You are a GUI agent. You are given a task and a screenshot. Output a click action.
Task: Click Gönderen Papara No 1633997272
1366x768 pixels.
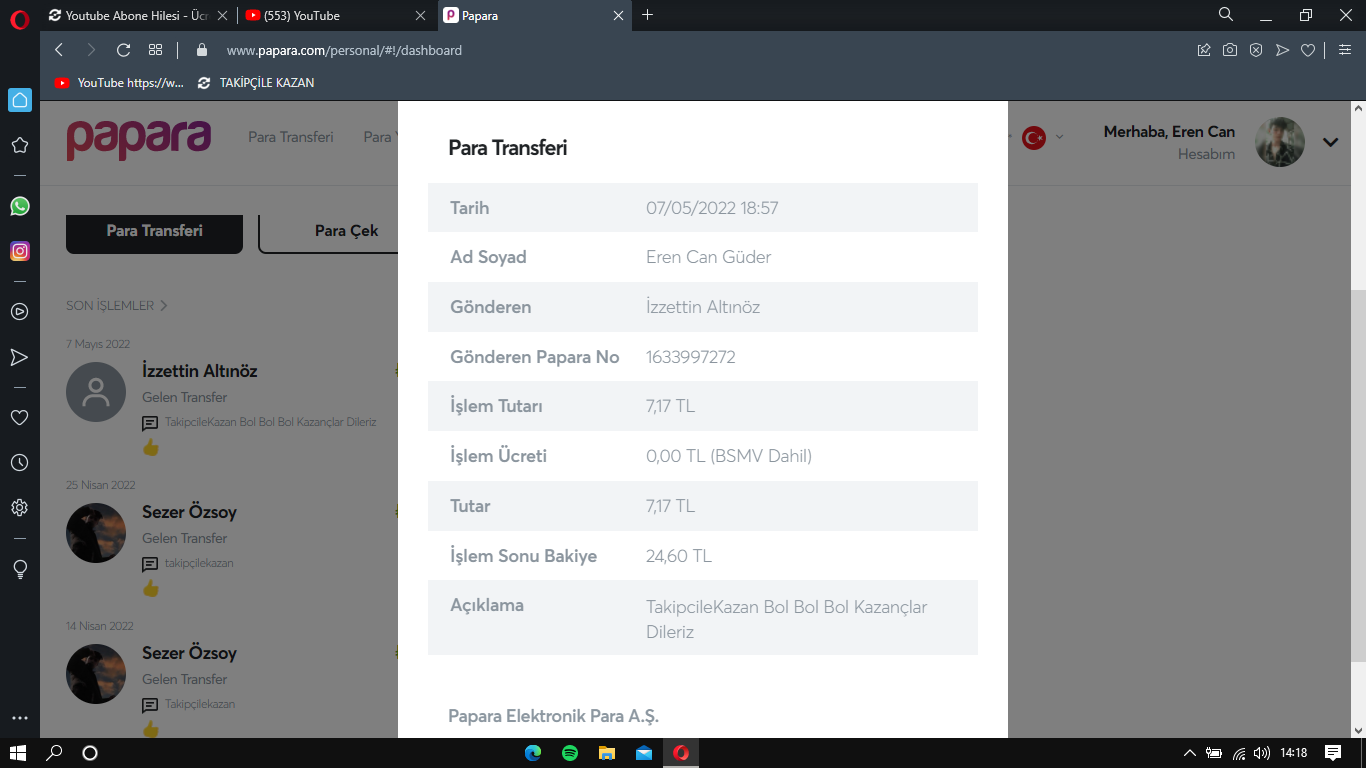click(691, 357)
